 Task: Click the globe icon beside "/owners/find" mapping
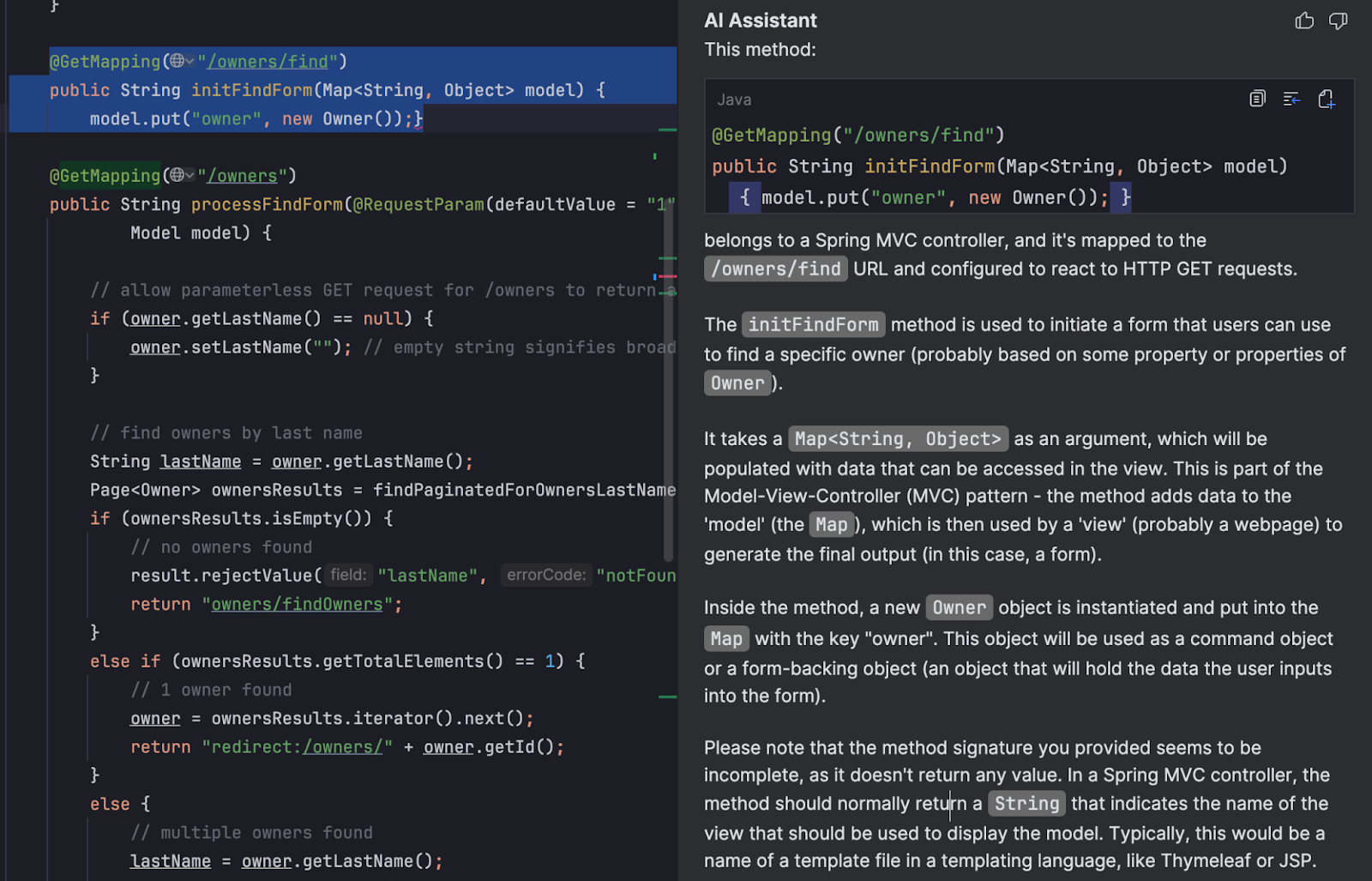pyautogui.click(x=177, y=61)
